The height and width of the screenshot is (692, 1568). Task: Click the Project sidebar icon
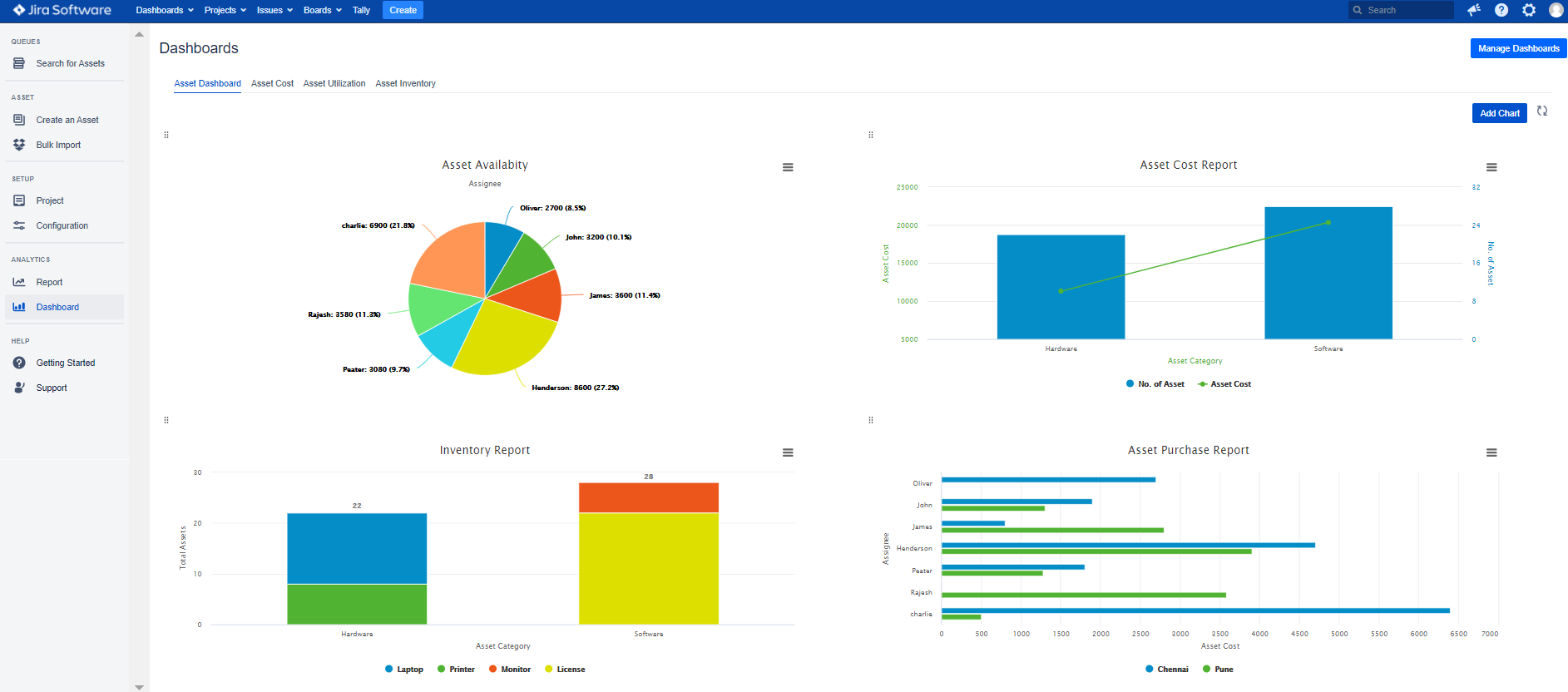[x=19, y=200]
